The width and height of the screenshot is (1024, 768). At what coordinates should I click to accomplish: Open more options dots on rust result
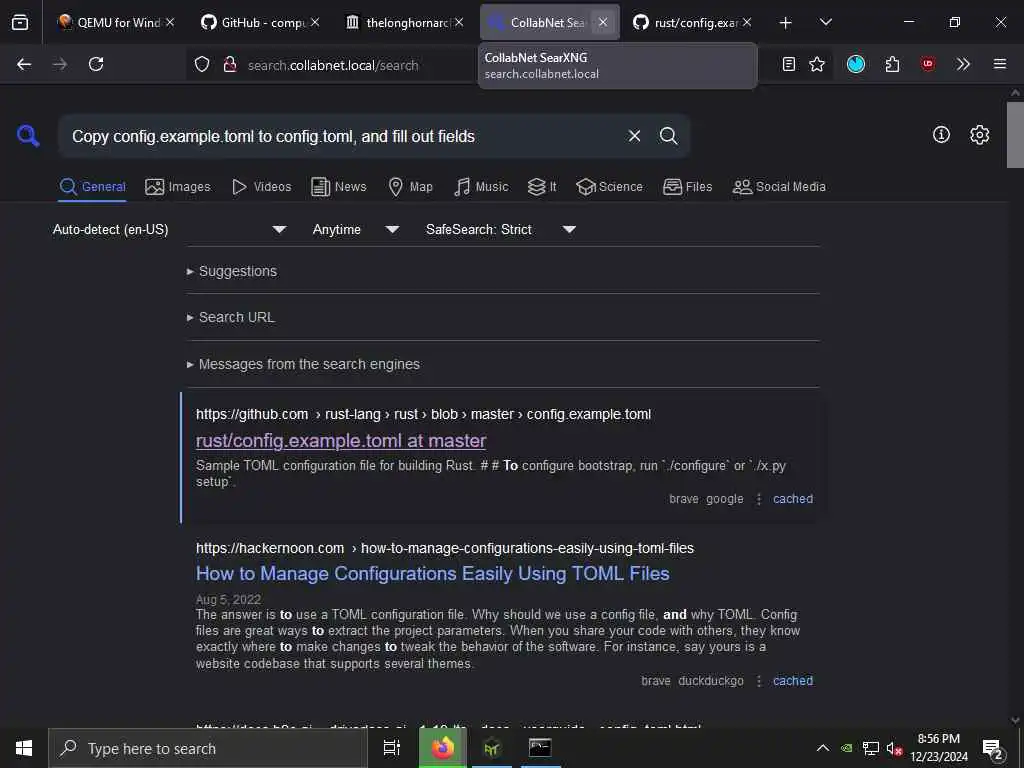(x=759, y=499)
